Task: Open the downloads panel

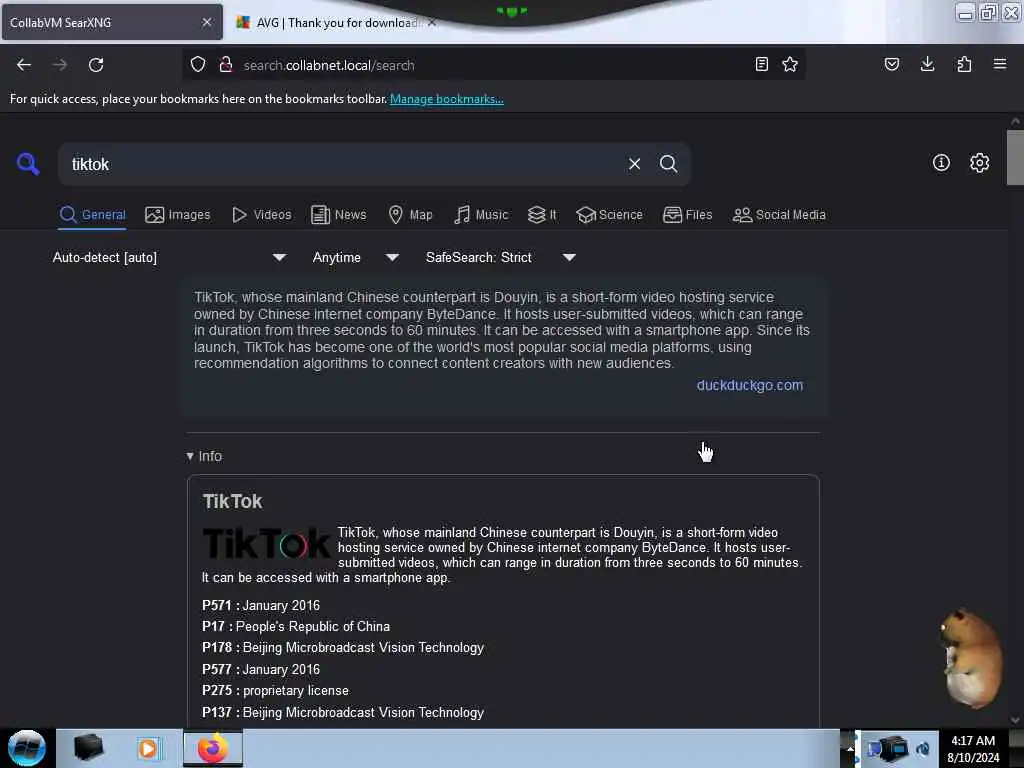Action: click(x=927, y=64)
